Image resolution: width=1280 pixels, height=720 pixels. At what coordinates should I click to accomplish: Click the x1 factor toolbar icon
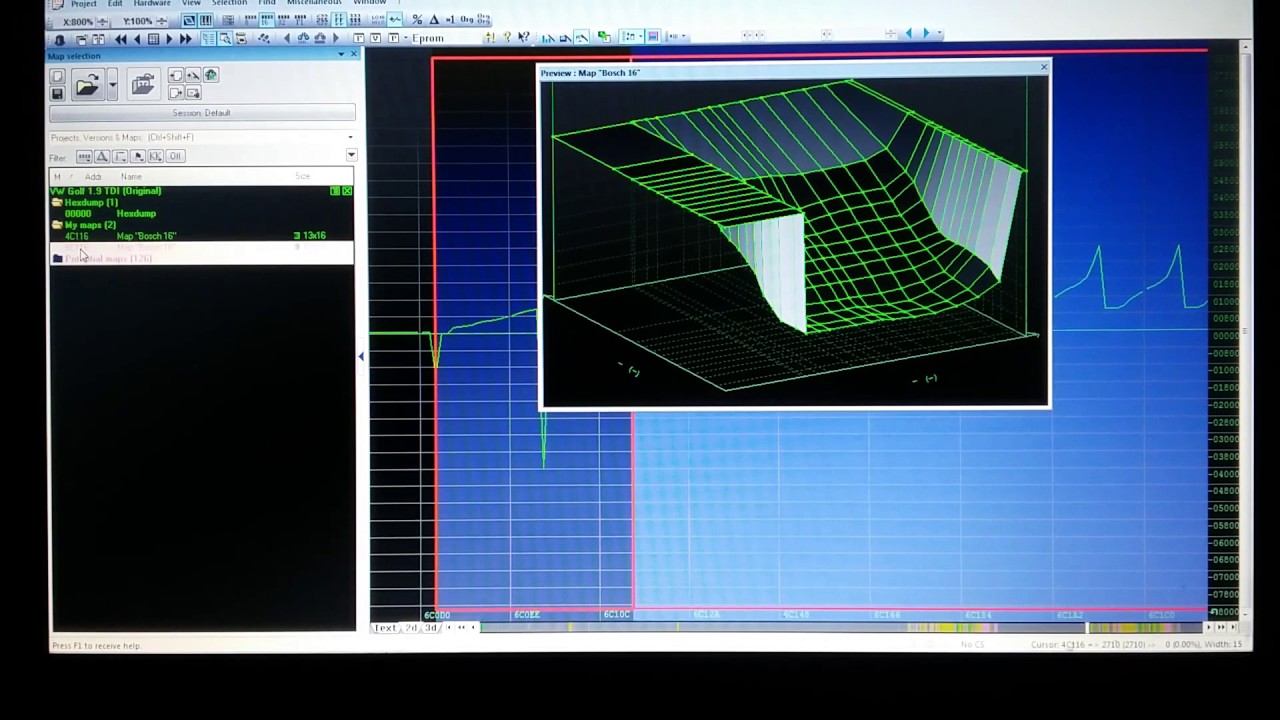click(450, 20)
